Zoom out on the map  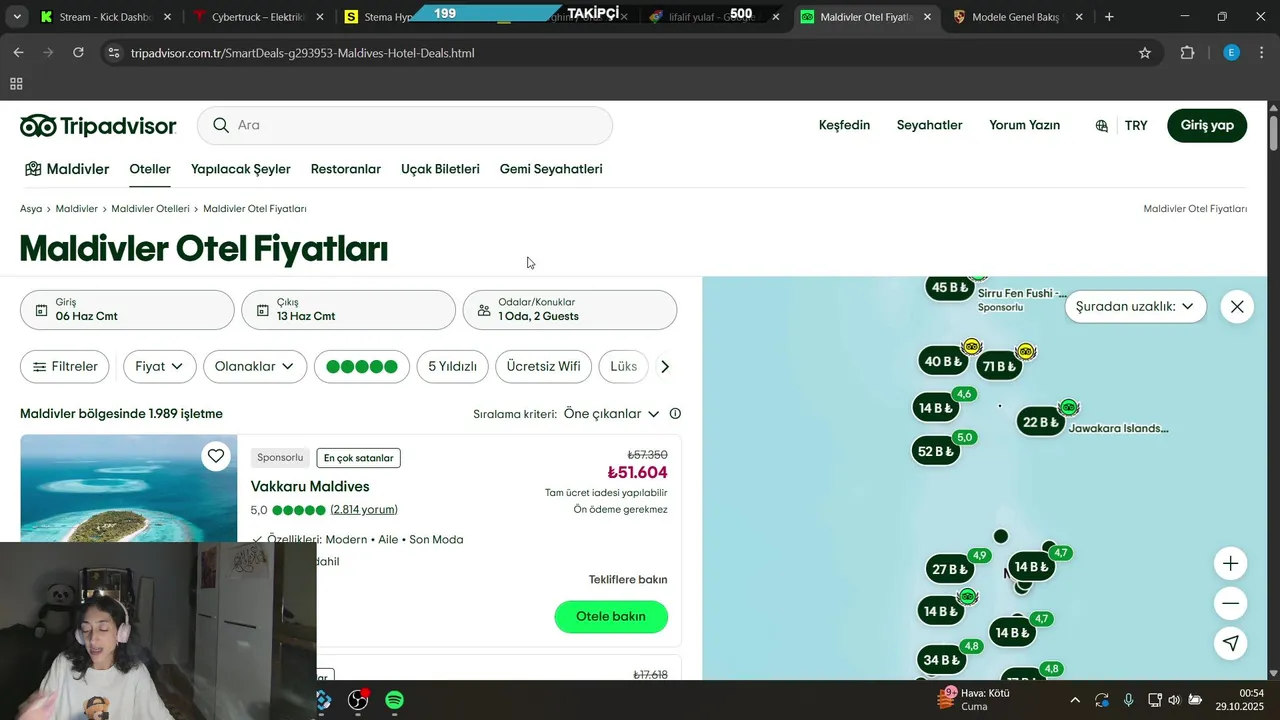click(1231, 603)
